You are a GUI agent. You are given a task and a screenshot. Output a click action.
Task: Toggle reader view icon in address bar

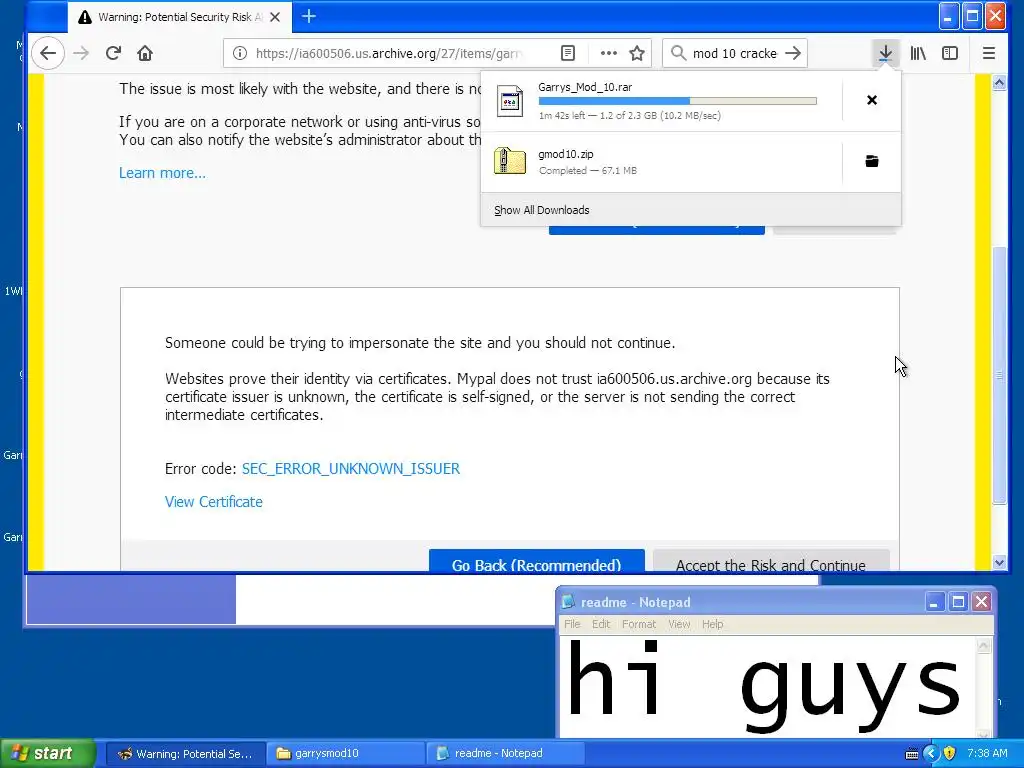point(568,53)
